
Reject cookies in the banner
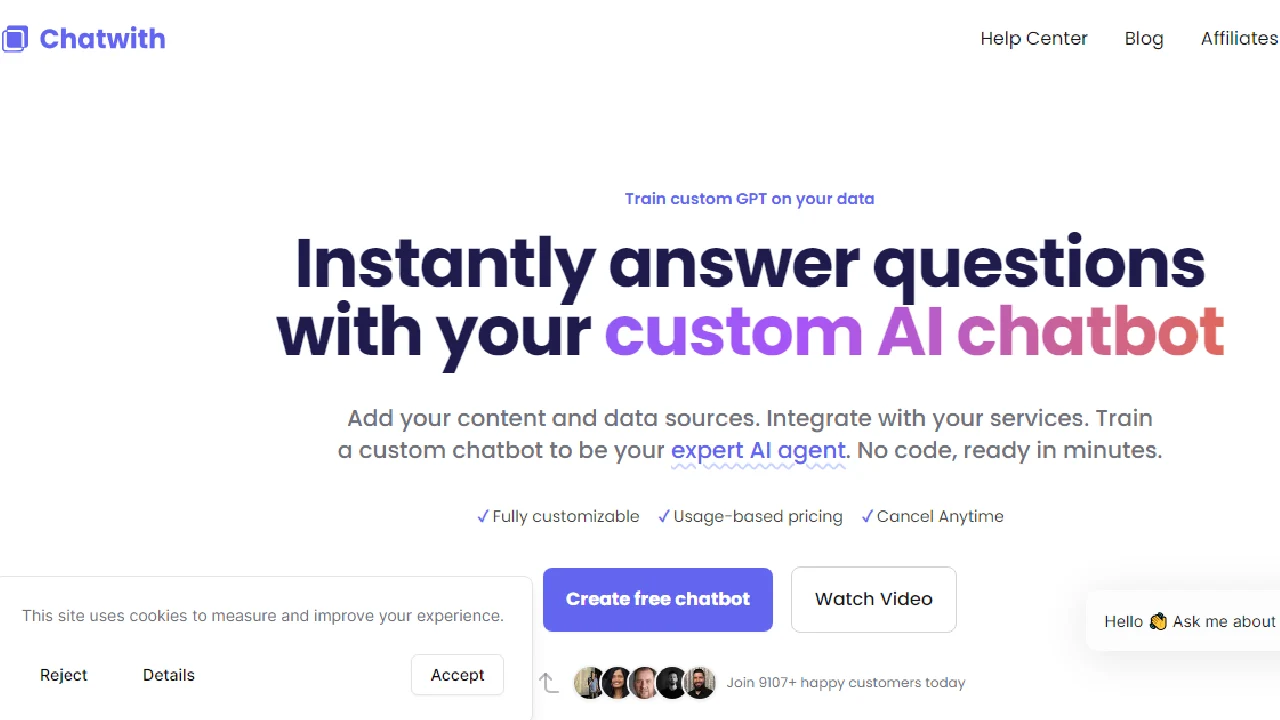(64, 675)
